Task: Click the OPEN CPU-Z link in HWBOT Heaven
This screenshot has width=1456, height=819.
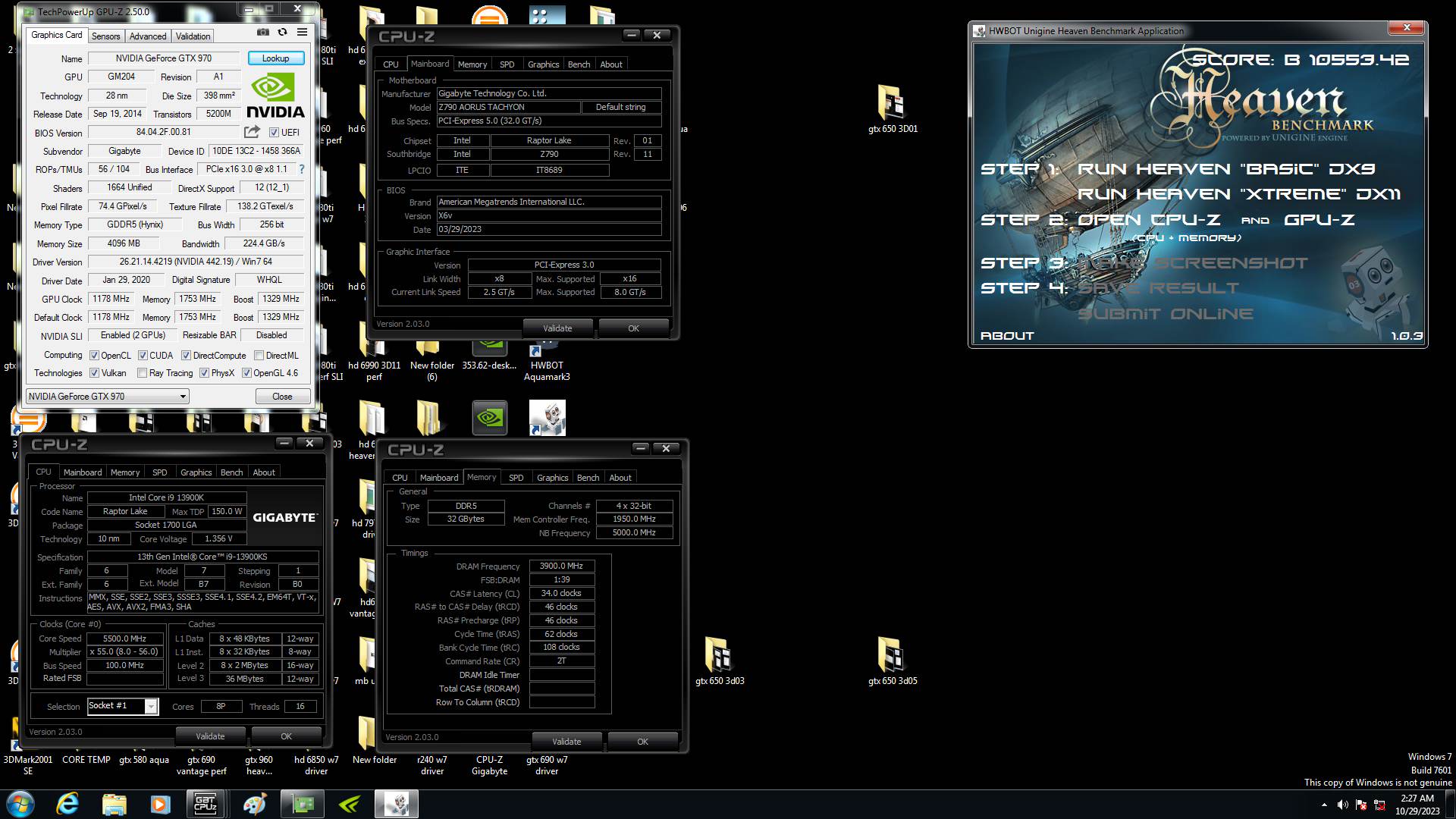Action: point(1148,220)
